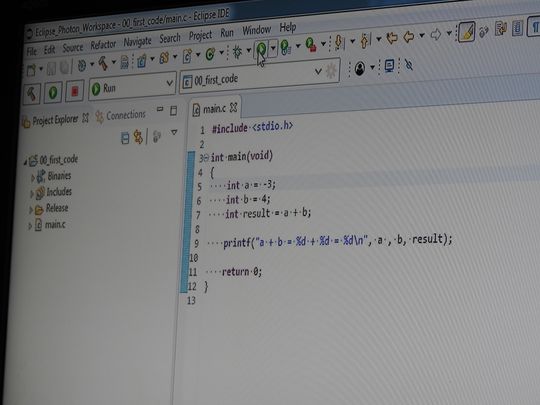The image size is (540, 405).
Task: Expand the Includes folder in project tree
Action: 31,194
